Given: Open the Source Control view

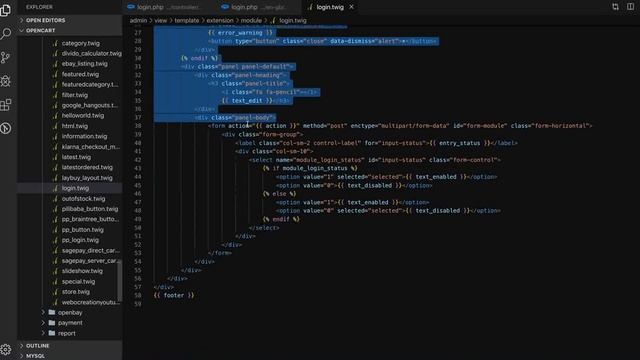Looking at the screenshot, I should [x=6, y=58].
